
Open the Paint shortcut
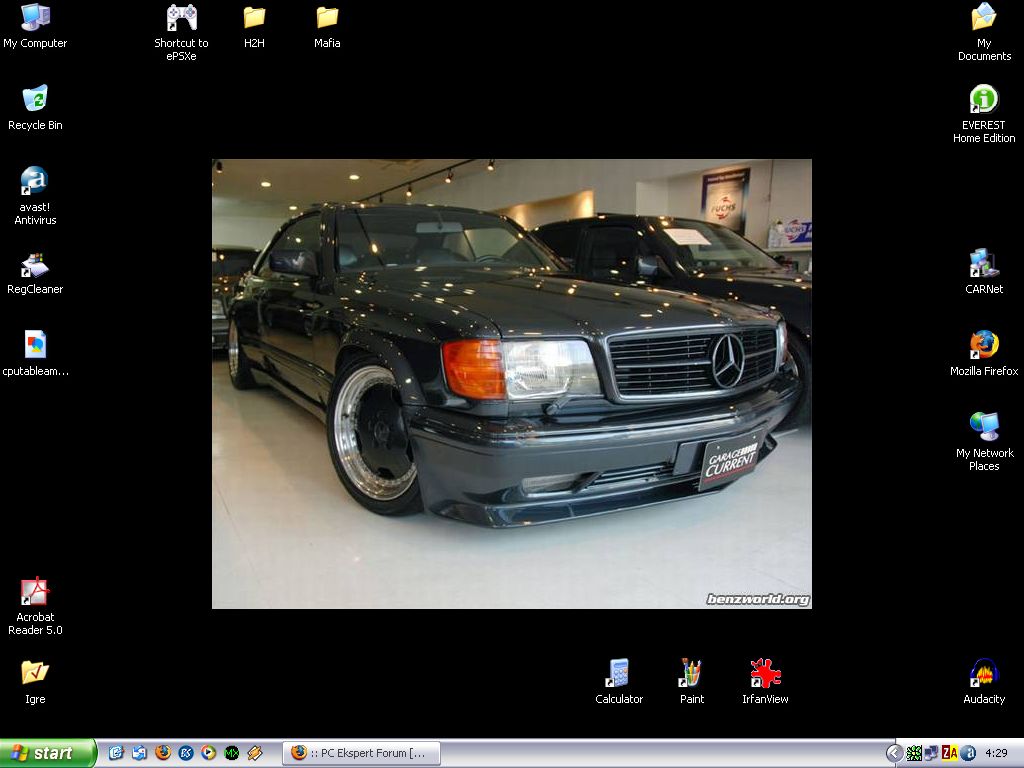pyautogui.click(x=691, y=674)
